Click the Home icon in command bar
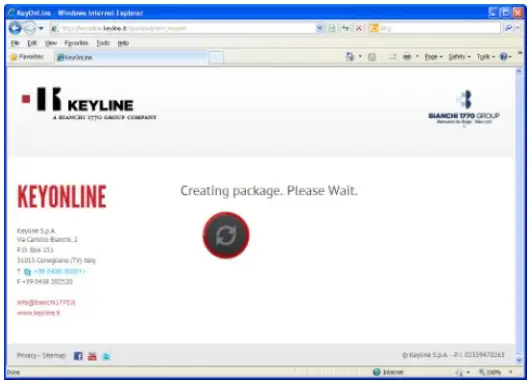This screenshot has height=385, width=532. pyautogui.click(x=349, y=57)
